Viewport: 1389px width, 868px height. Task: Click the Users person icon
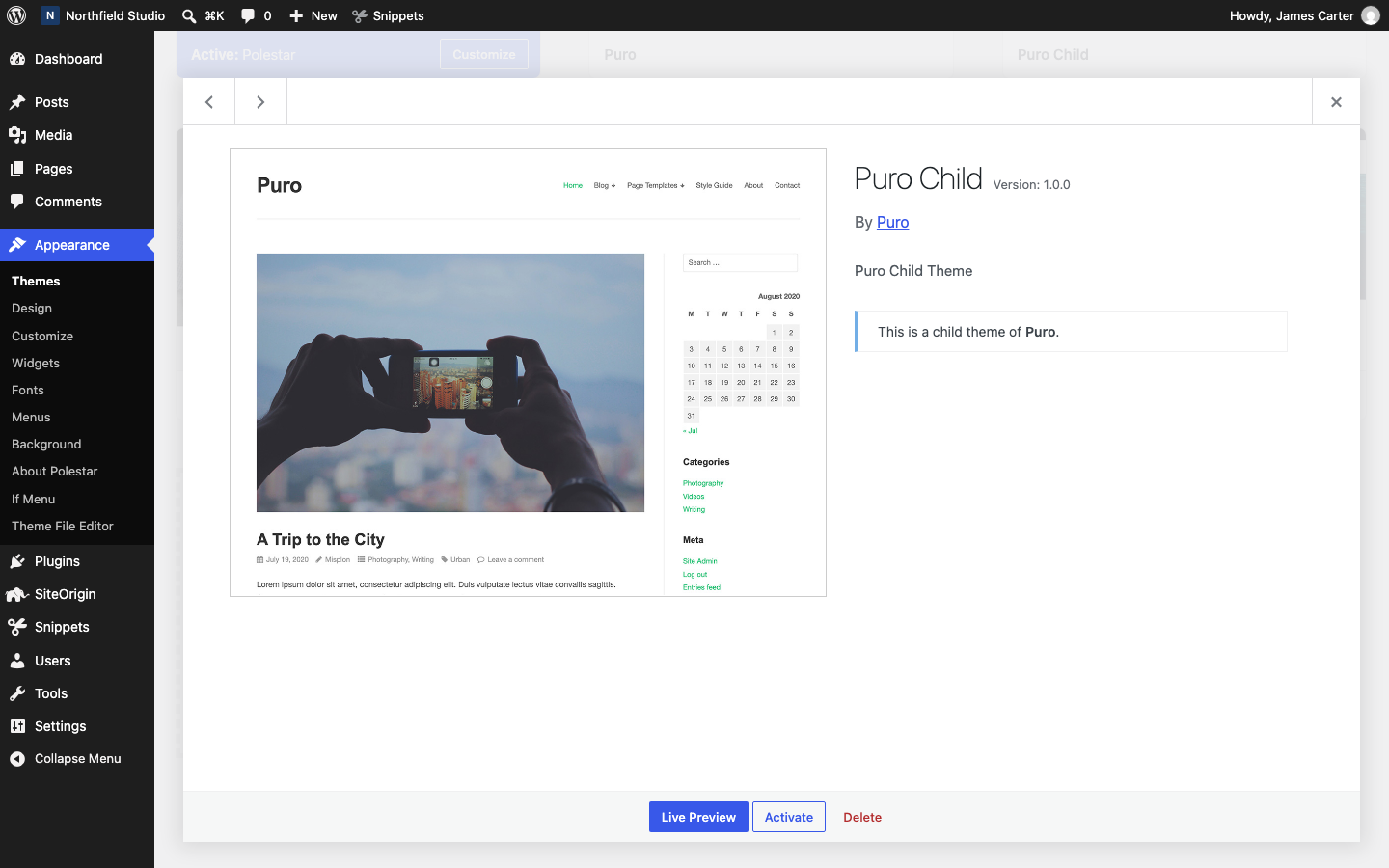tap(17, 661)
